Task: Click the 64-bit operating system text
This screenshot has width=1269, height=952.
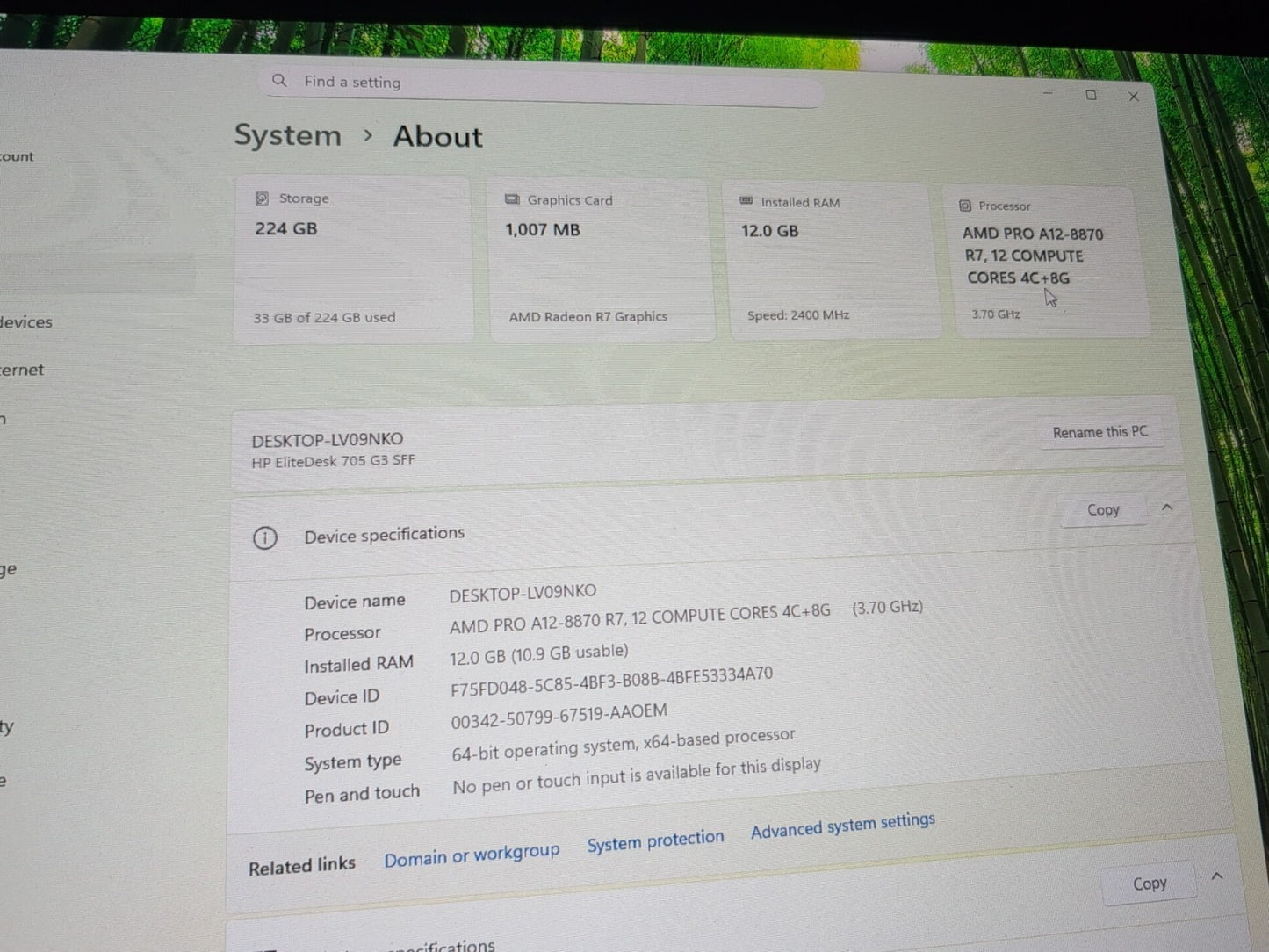Action: [x=624, y=744]
